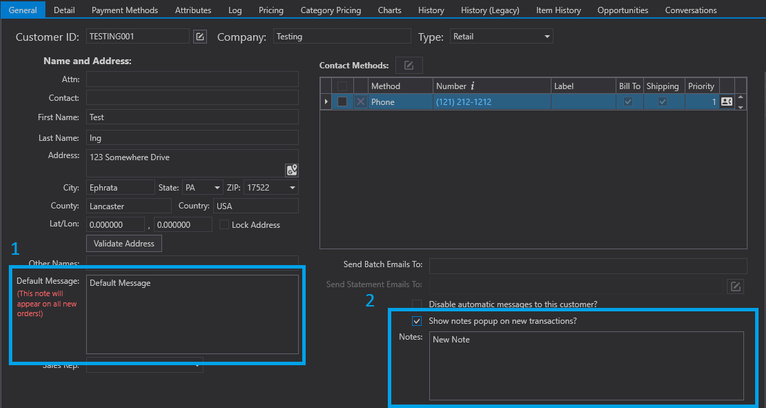Click the First Name field with Test
Image resolution: width=766 pixels, height=408 pixels.
click(192, 117)
